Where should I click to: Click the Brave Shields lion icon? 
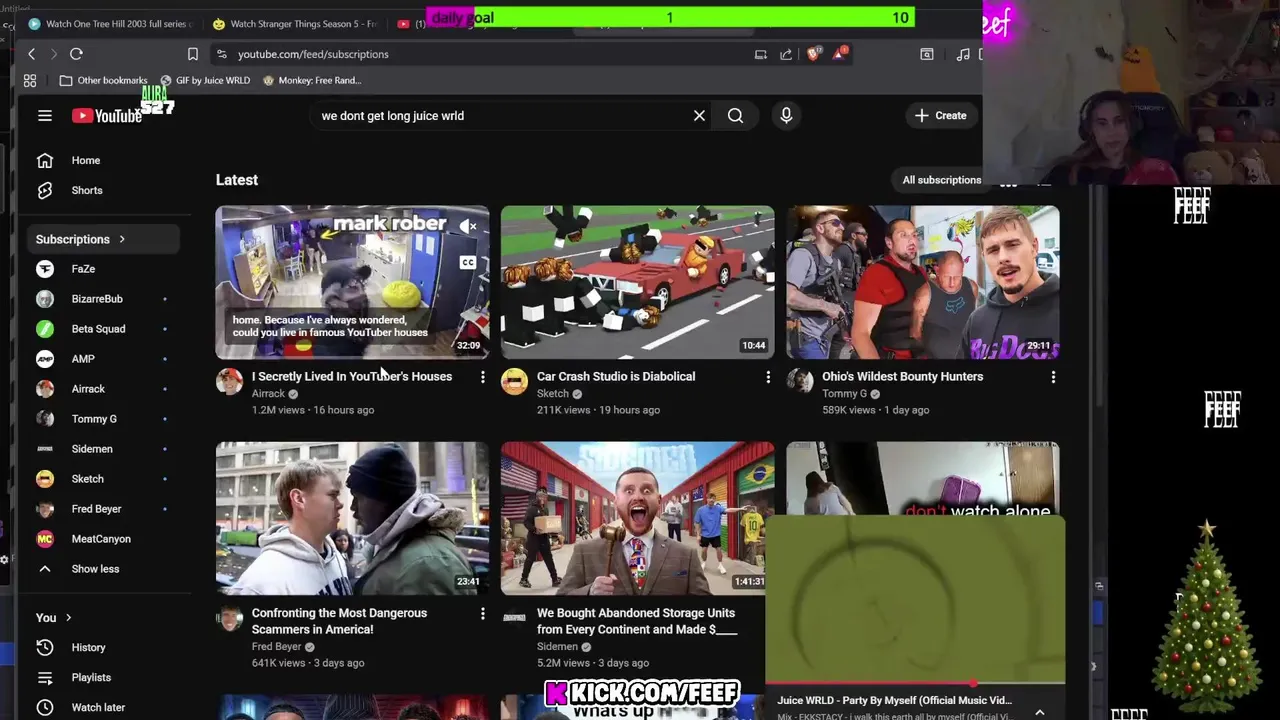coord(813,54)
